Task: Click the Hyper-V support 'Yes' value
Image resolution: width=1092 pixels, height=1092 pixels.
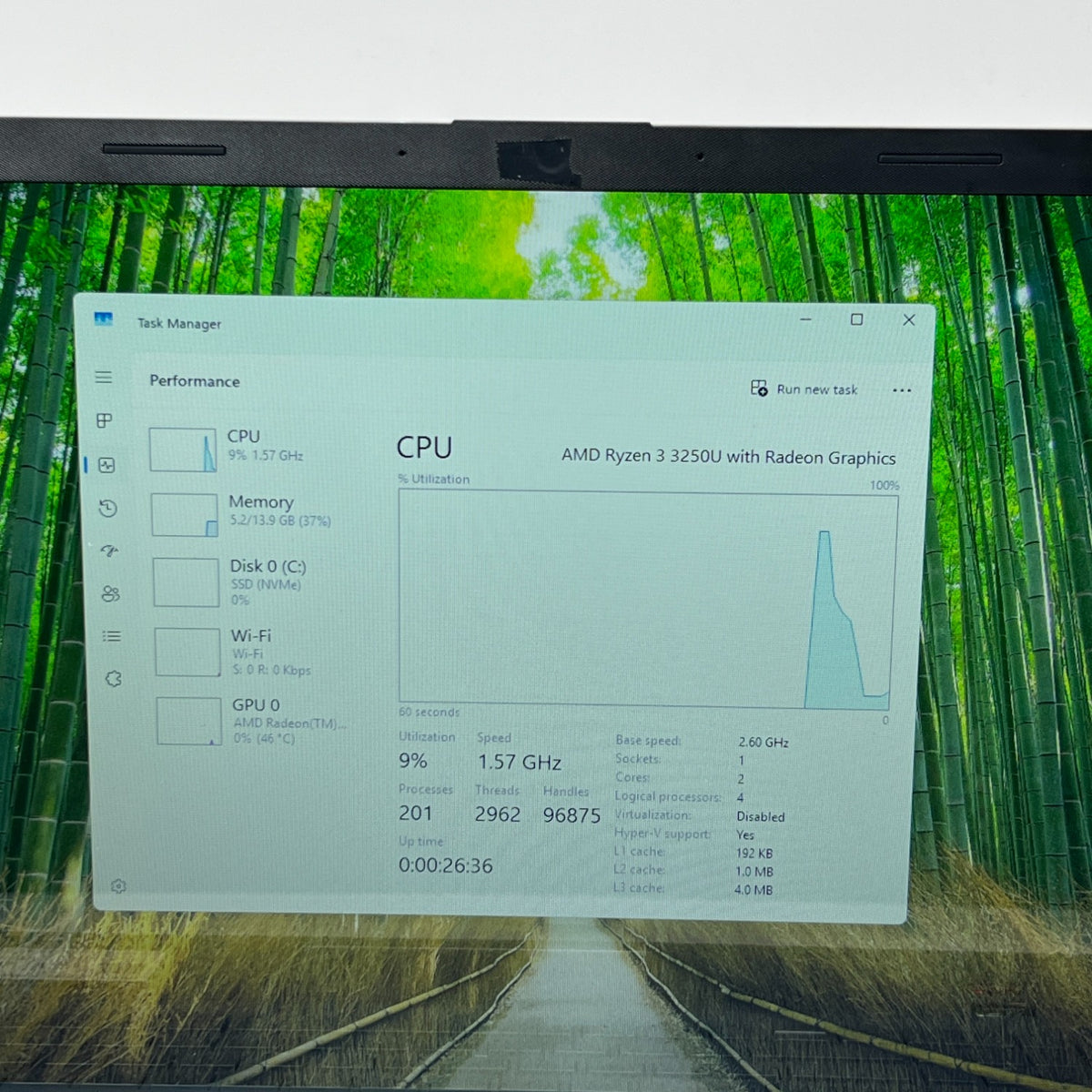Action: (x=745, y=834)
